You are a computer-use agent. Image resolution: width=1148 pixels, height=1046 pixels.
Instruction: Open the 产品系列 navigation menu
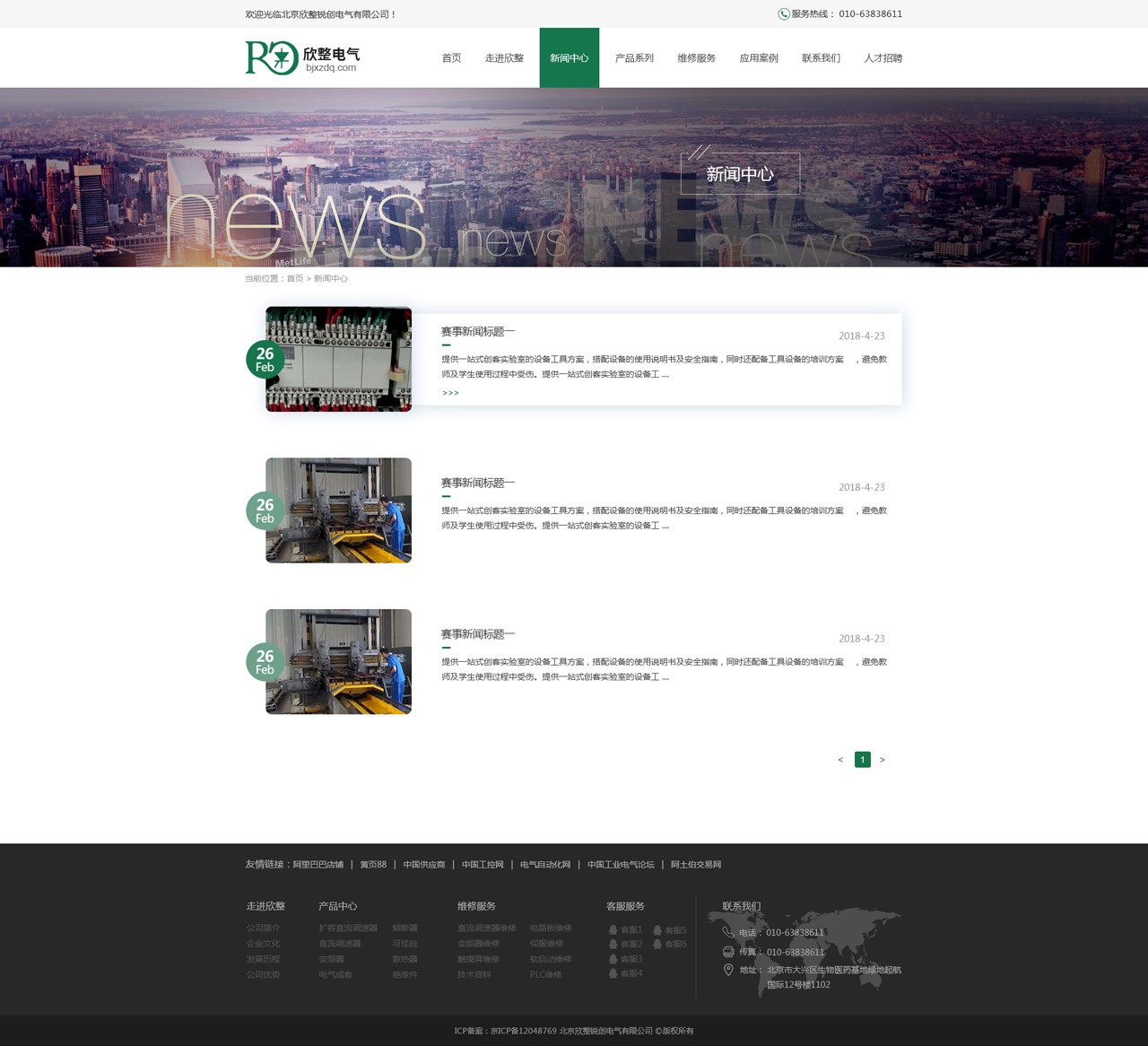634,58
